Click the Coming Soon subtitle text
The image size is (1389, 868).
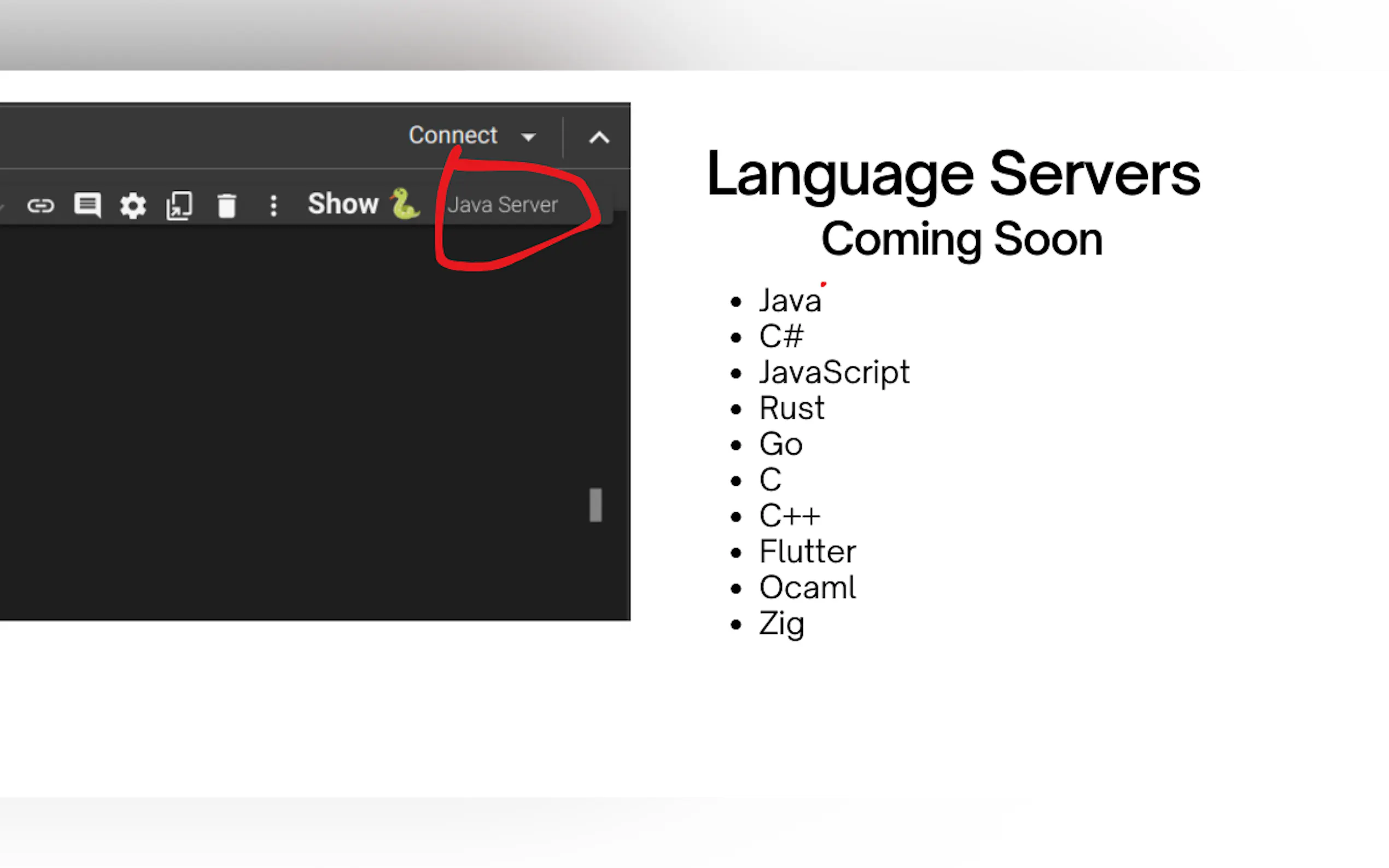(x=962, y=239)
